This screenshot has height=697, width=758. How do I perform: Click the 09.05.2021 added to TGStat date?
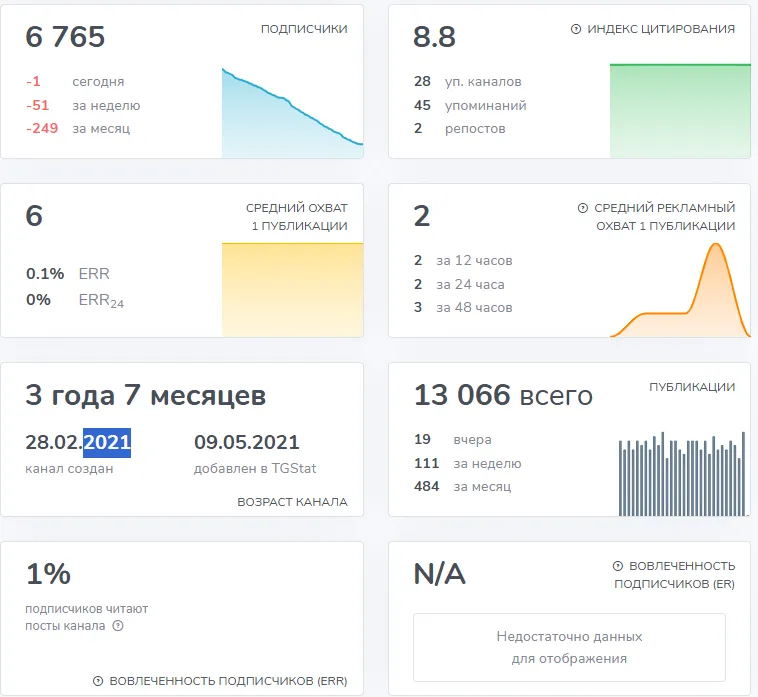tap(247, 442)
